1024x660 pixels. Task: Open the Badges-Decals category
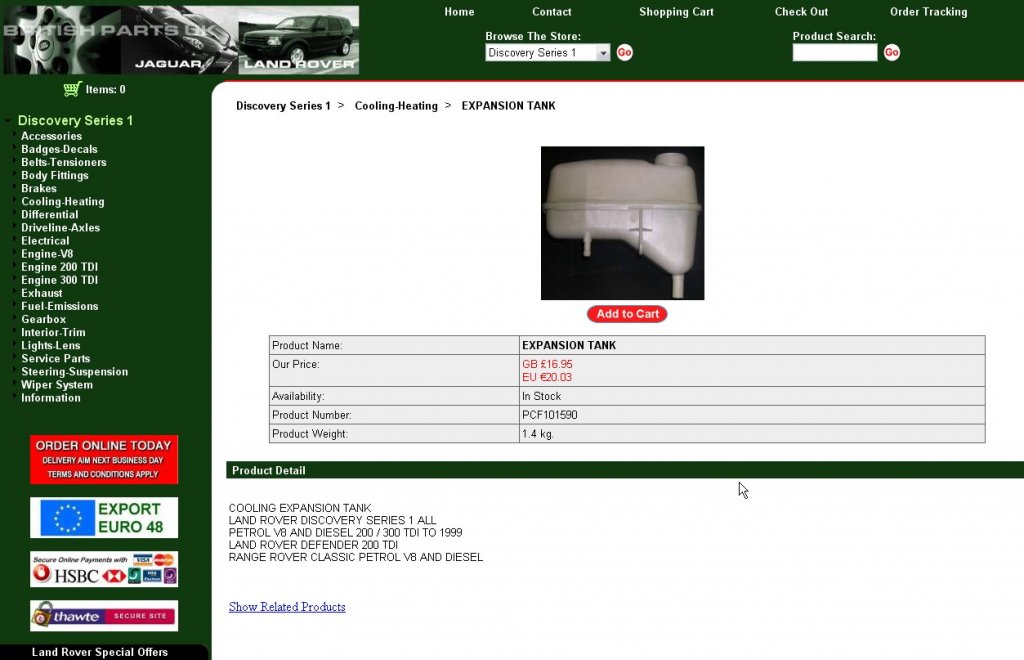tap(59, 149)
